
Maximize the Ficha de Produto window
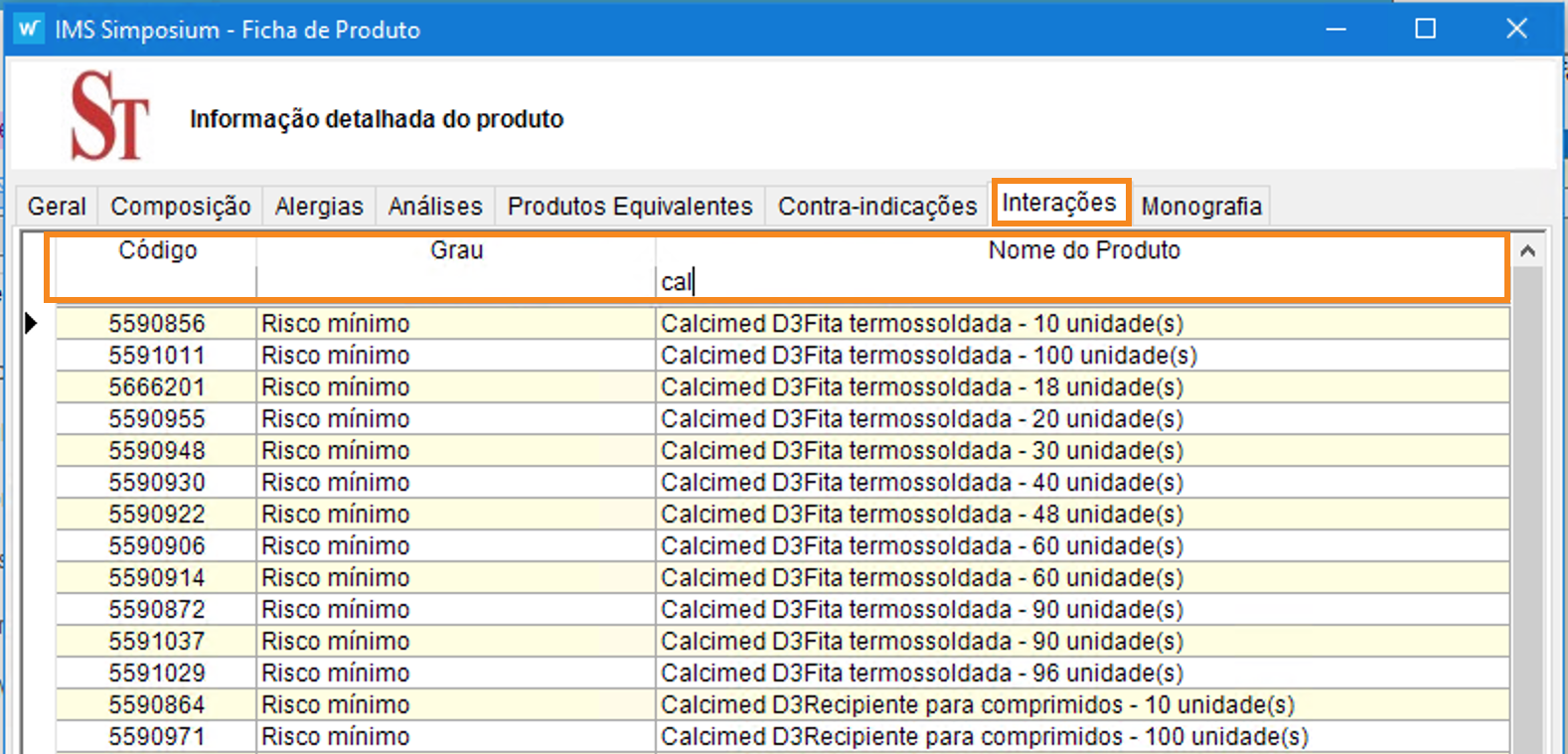pos(1425,29)
